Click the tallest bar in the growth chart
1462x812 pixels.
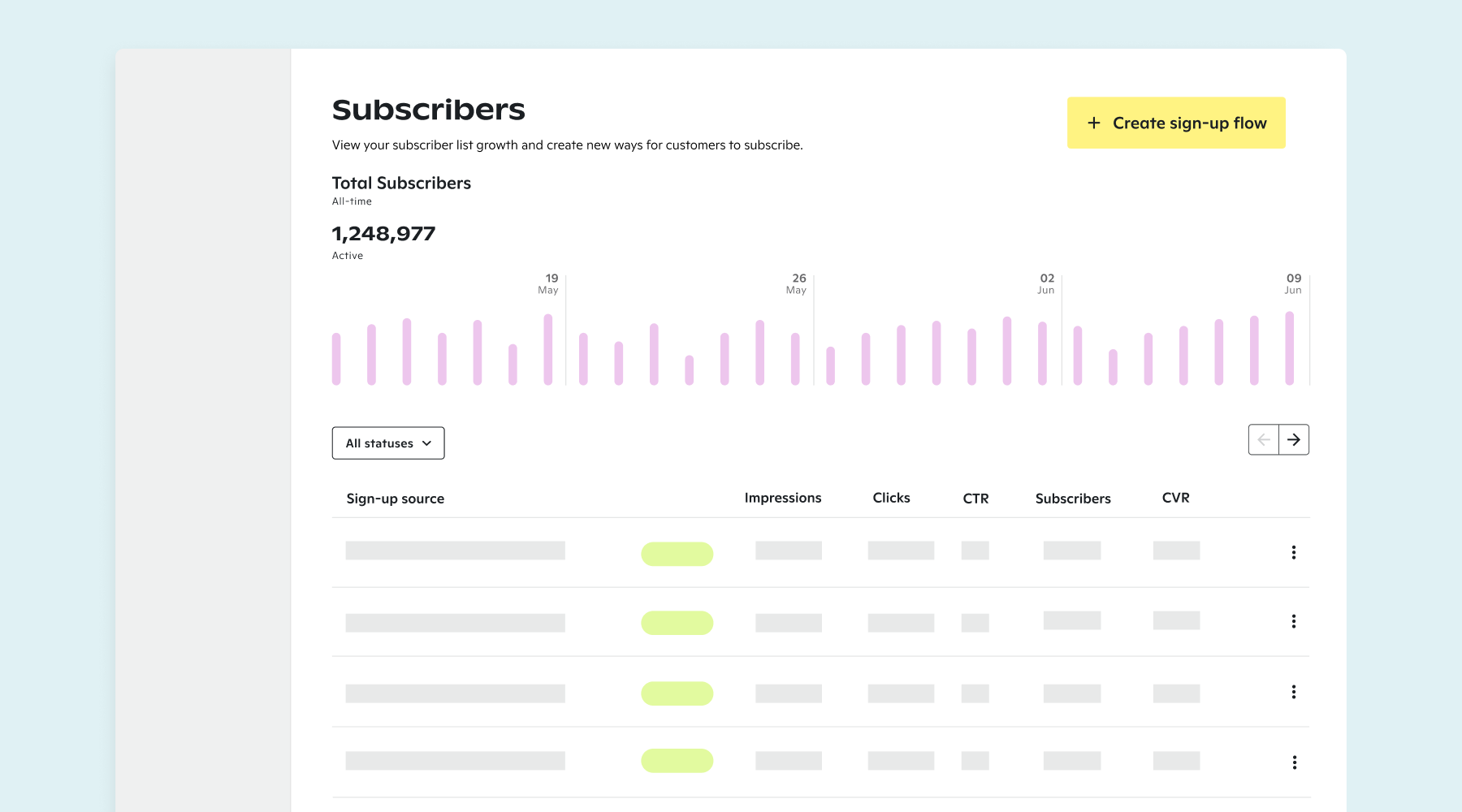point(1291,349)
